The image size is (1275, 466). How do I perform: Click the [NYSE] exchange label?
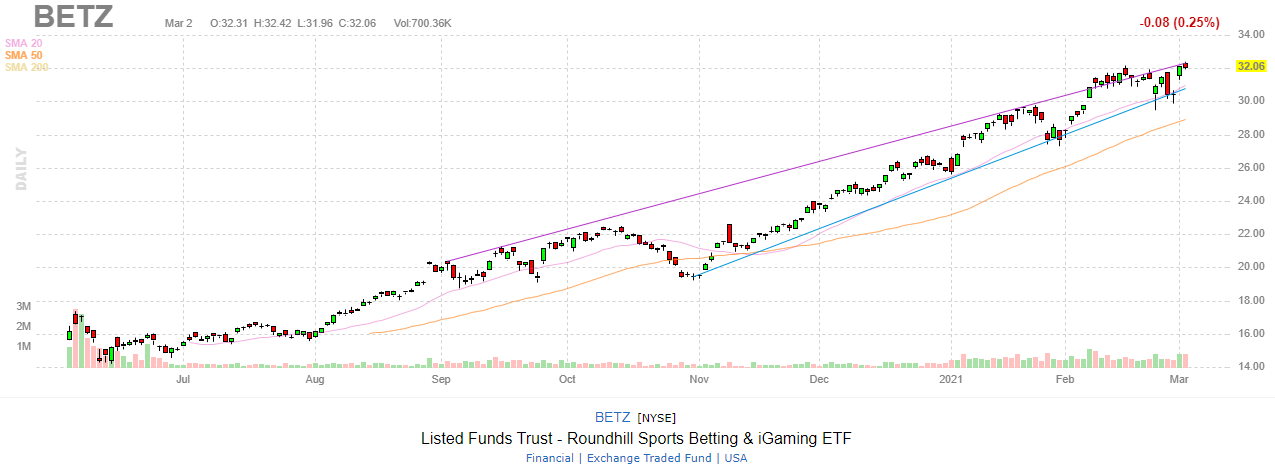[x=658, y=417]
